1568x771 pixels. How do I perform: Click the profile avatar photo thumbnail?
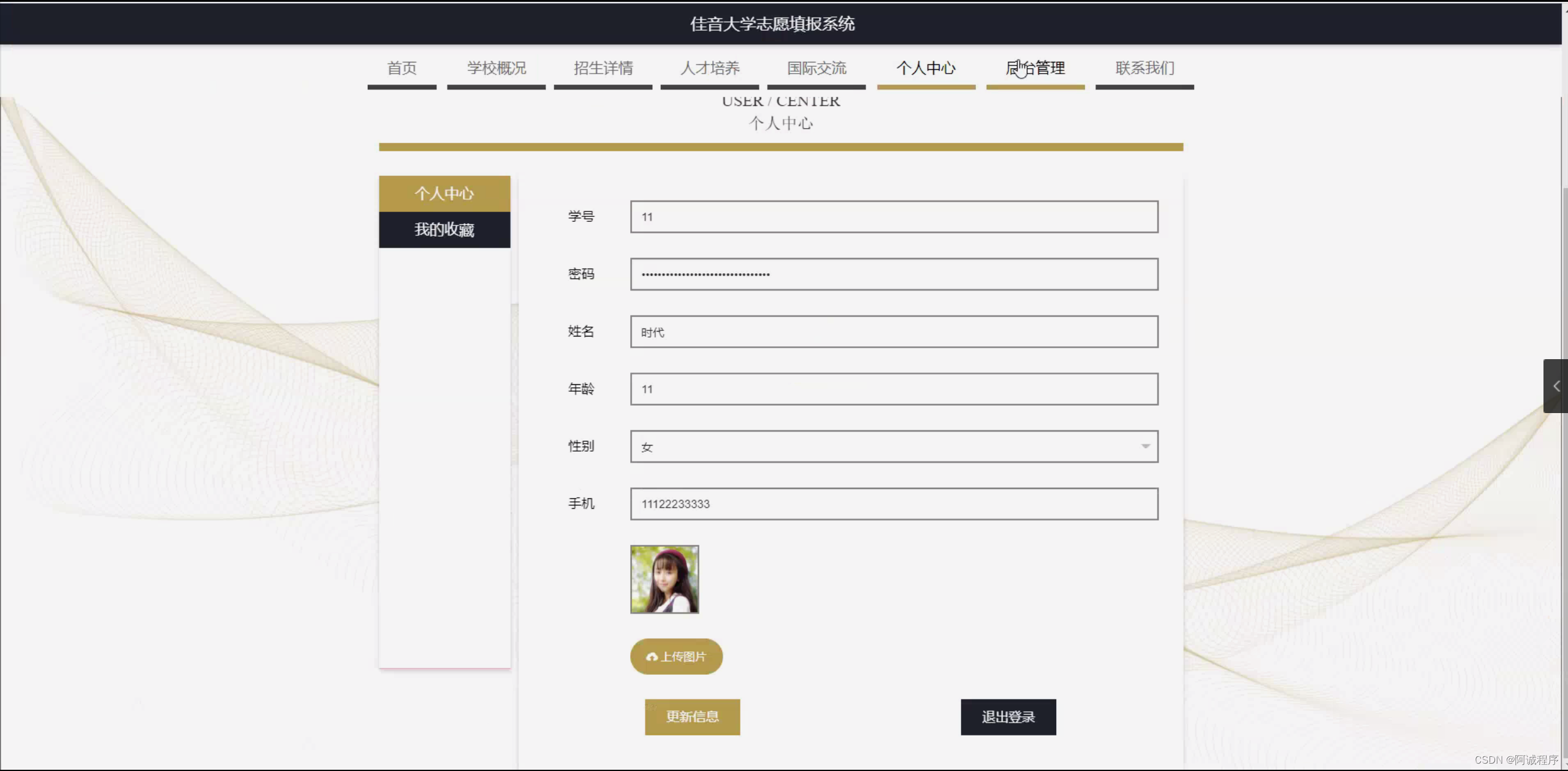[x=664, y=579]
